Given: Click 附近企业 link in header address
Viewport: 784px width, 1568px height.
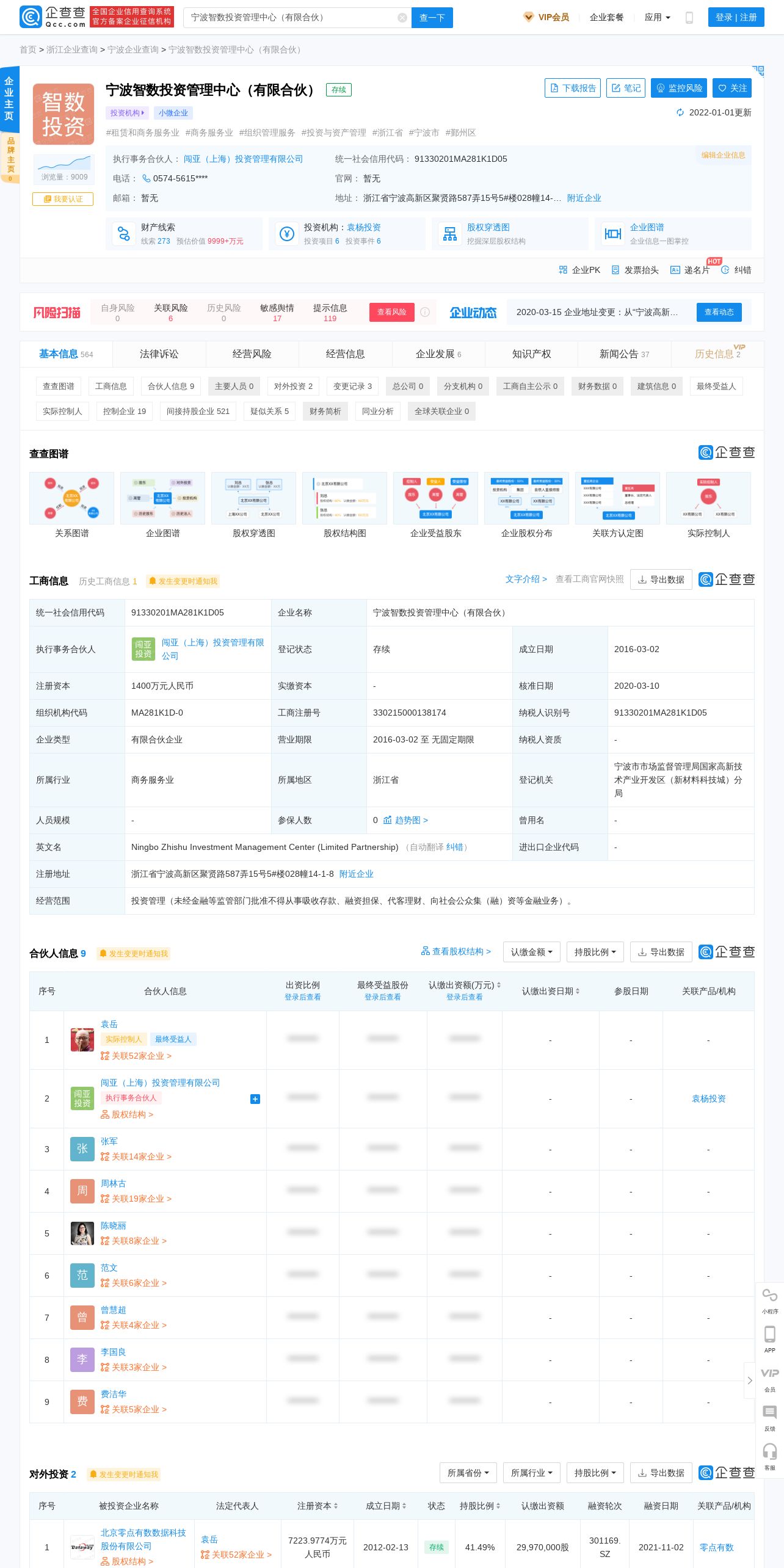Looking at the screenshot, I should pyautogui.click(x=584, y=198).
